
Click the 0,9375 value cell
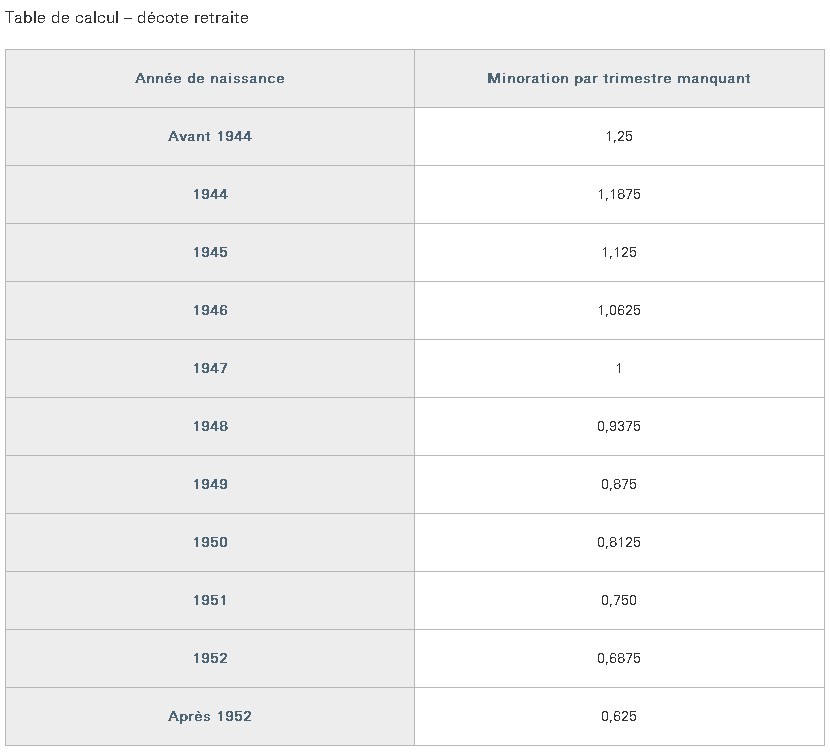click(619, 426)
